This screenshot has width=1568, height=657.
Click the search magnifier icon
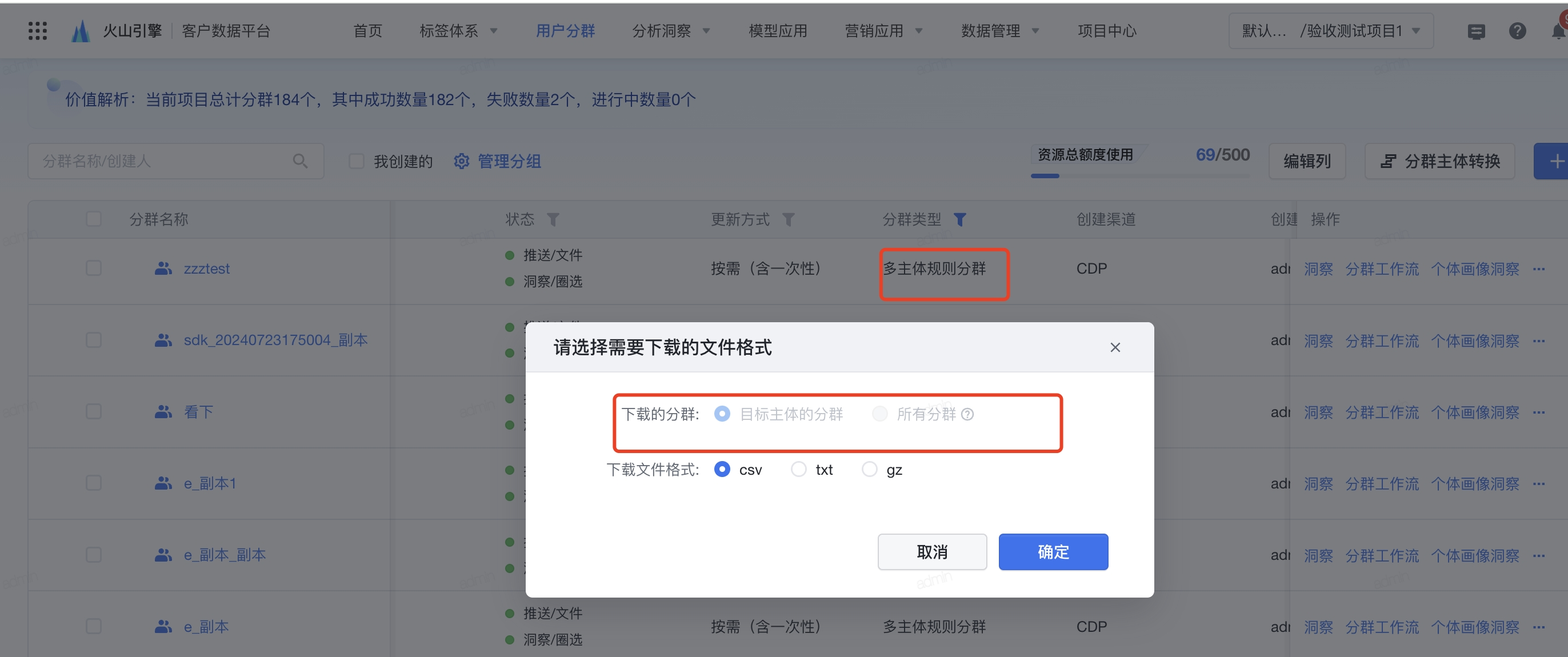tap(300, 161)
